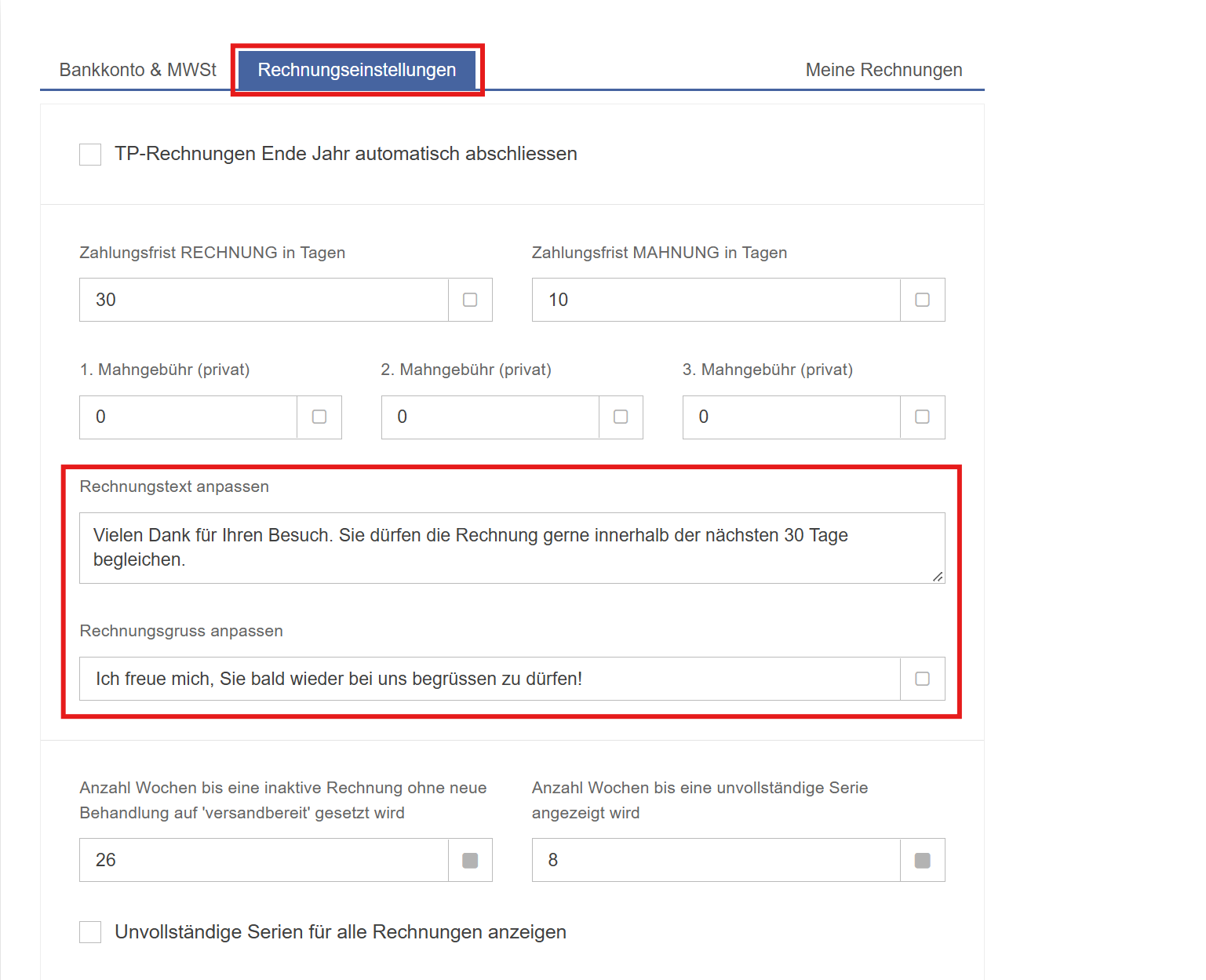Toggle checkbox next to 1. Mahngebühr field

pos(319,417)
